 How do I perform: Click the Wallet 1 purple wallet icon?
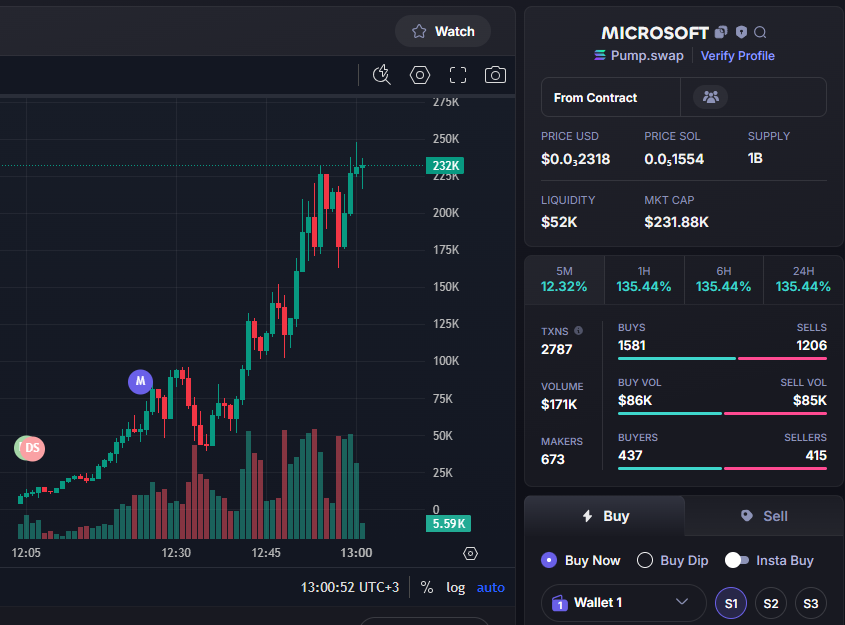tap(559, 603)
